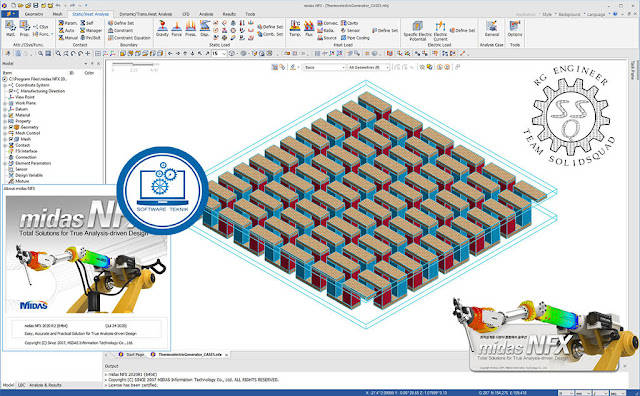Click Comb. Set in Static Load group

(270, 34)
